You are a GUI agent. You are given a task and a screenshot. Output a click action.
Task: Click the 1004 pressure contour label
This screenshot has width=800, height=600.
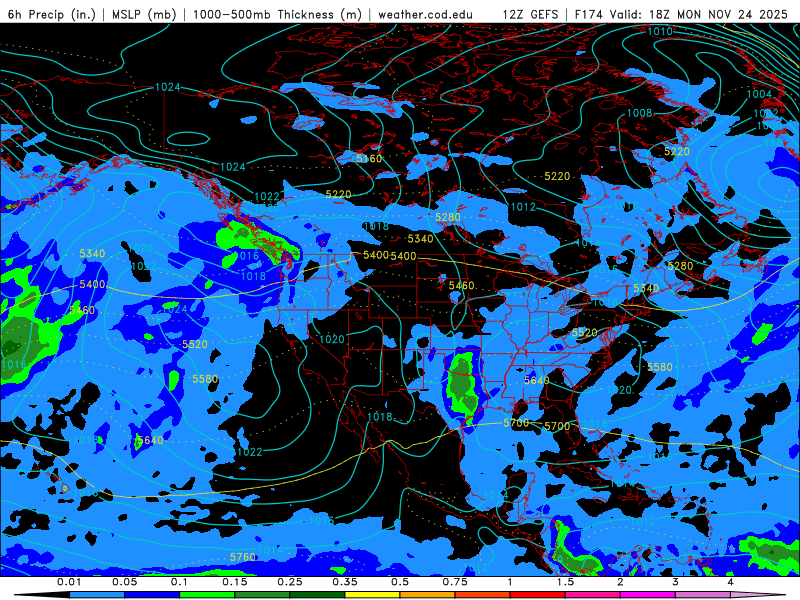point(759,94)
